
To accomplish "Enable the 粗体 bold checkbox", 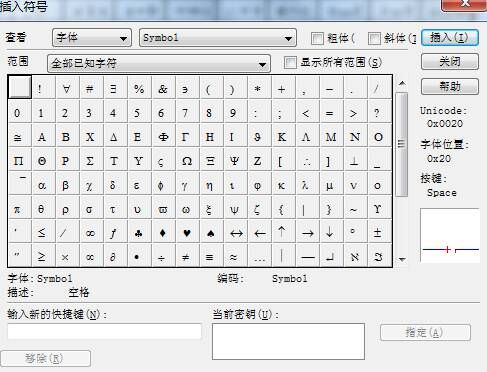I will point(317,38).
